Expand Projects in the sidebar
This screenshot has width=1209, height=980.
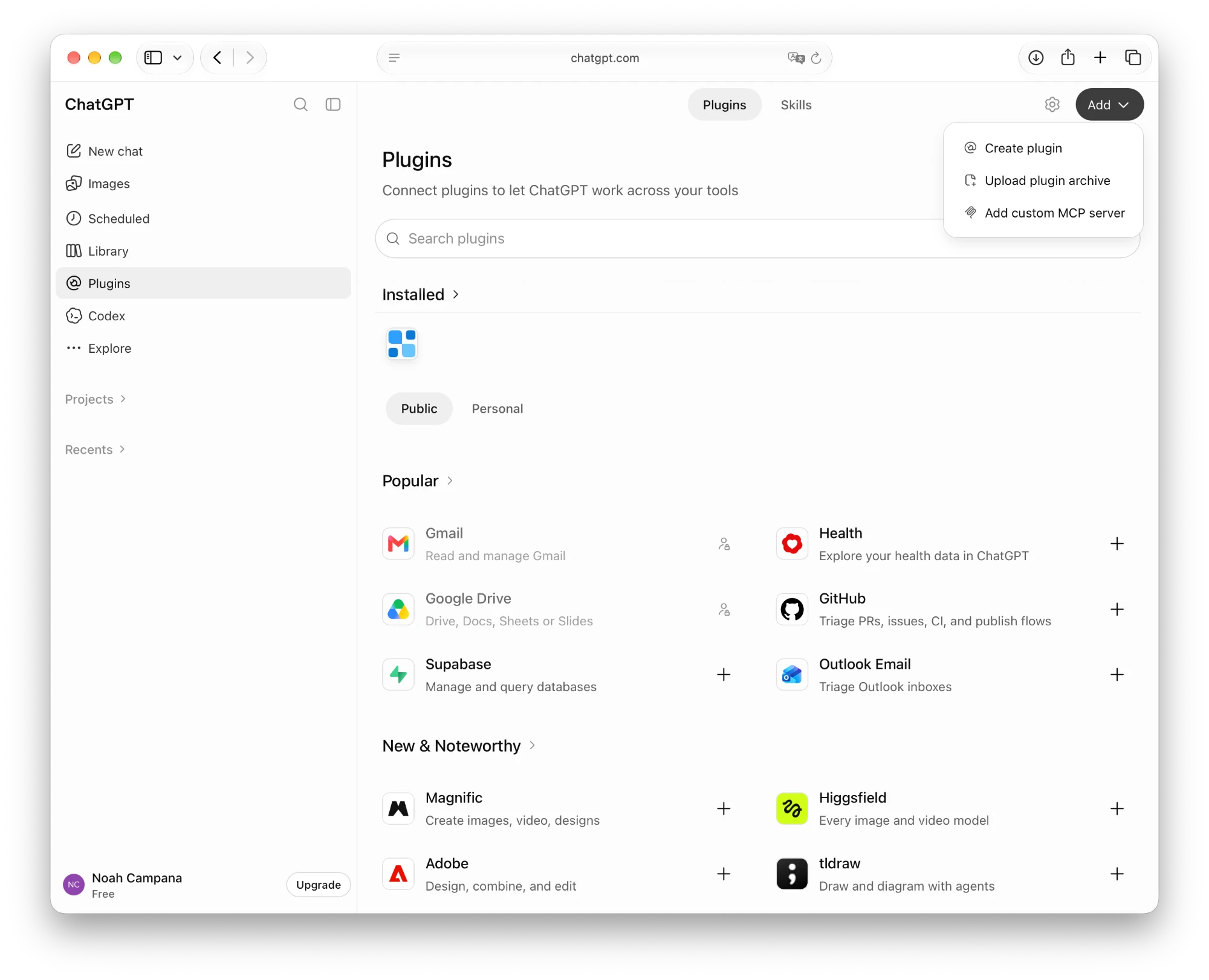[96, 399]
